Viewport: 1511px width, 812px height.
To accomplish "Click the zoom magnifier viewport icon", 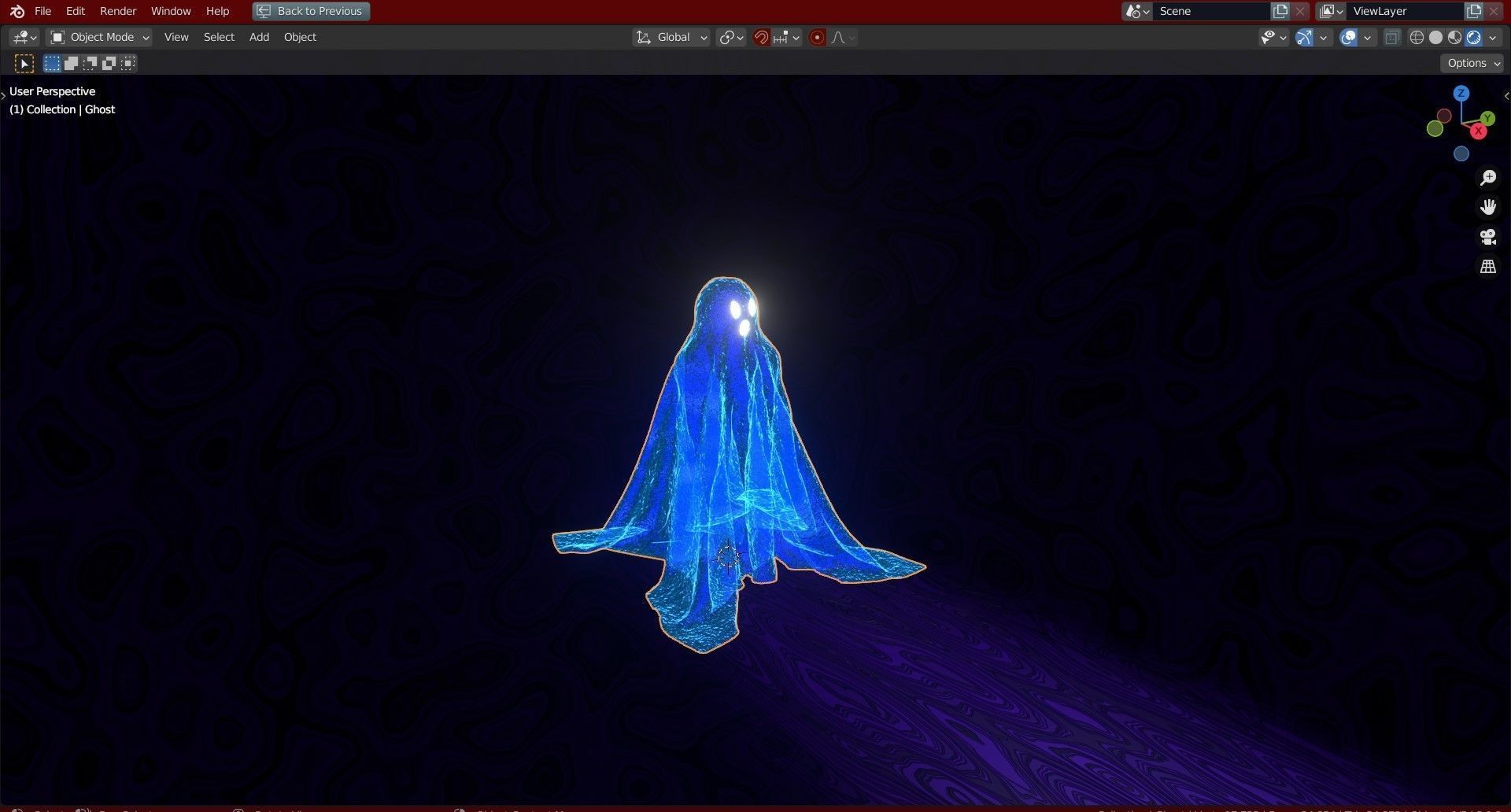I will click(x=1488, y=178).
